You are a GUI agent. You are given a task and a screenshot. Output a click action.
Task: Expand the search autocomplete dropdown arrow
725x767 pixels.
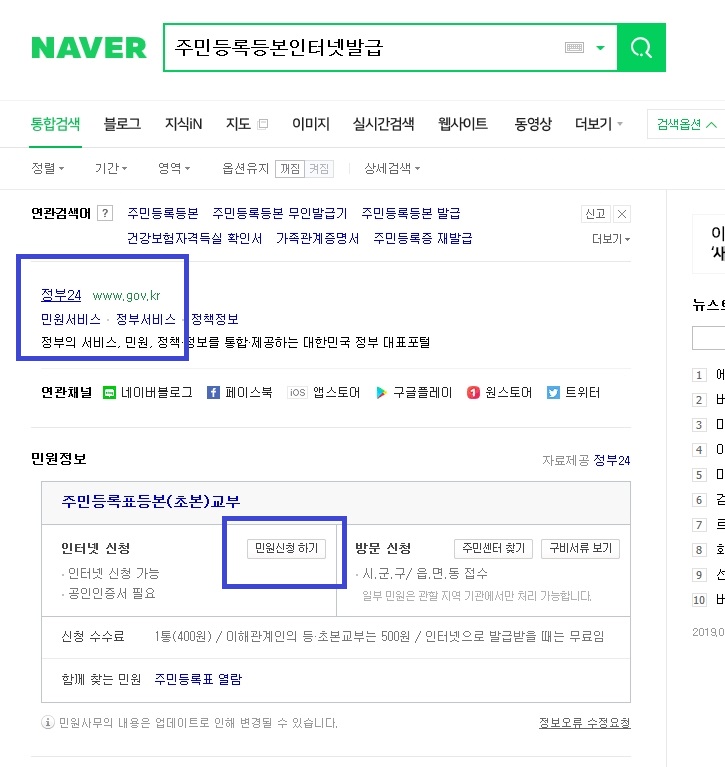[x=600, y=48]
